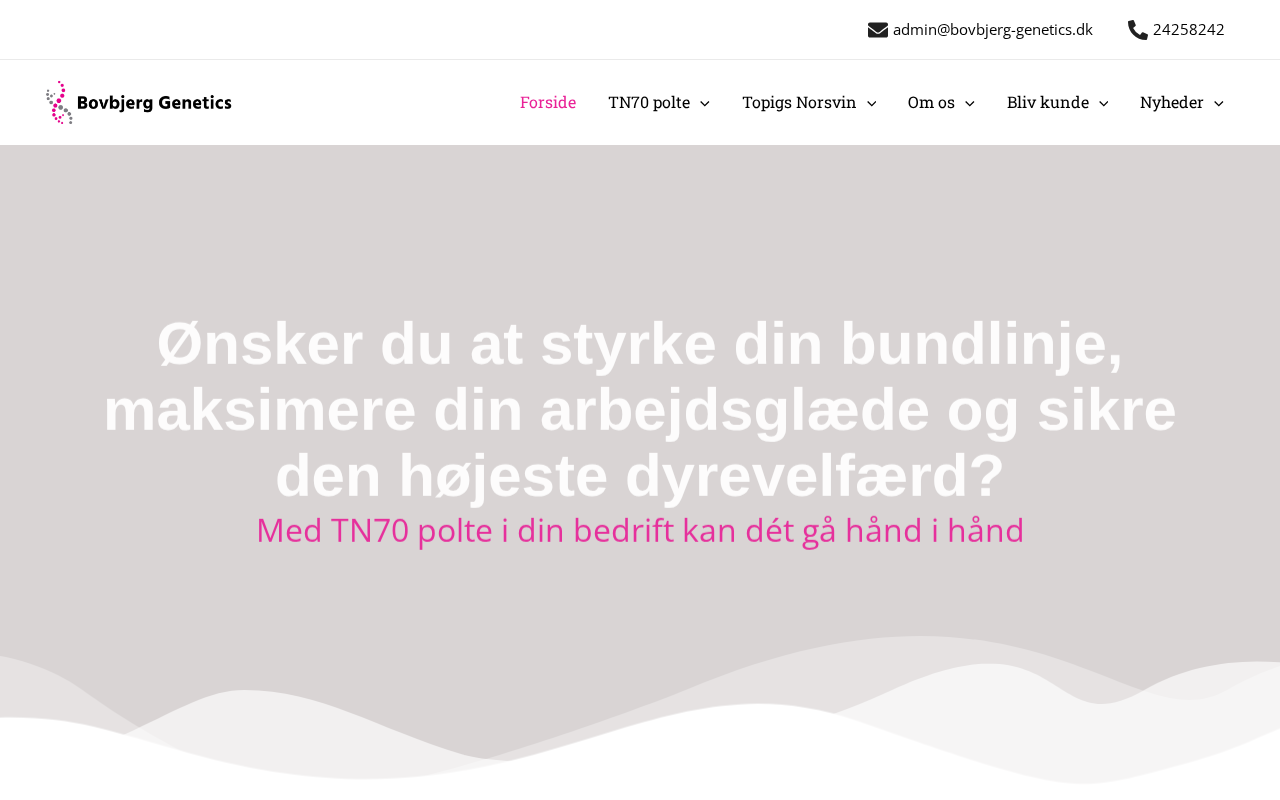The image size is (1280, 800).
Task: Go to the Forside page
Action: pyautogui.click(x=548, y=102)
